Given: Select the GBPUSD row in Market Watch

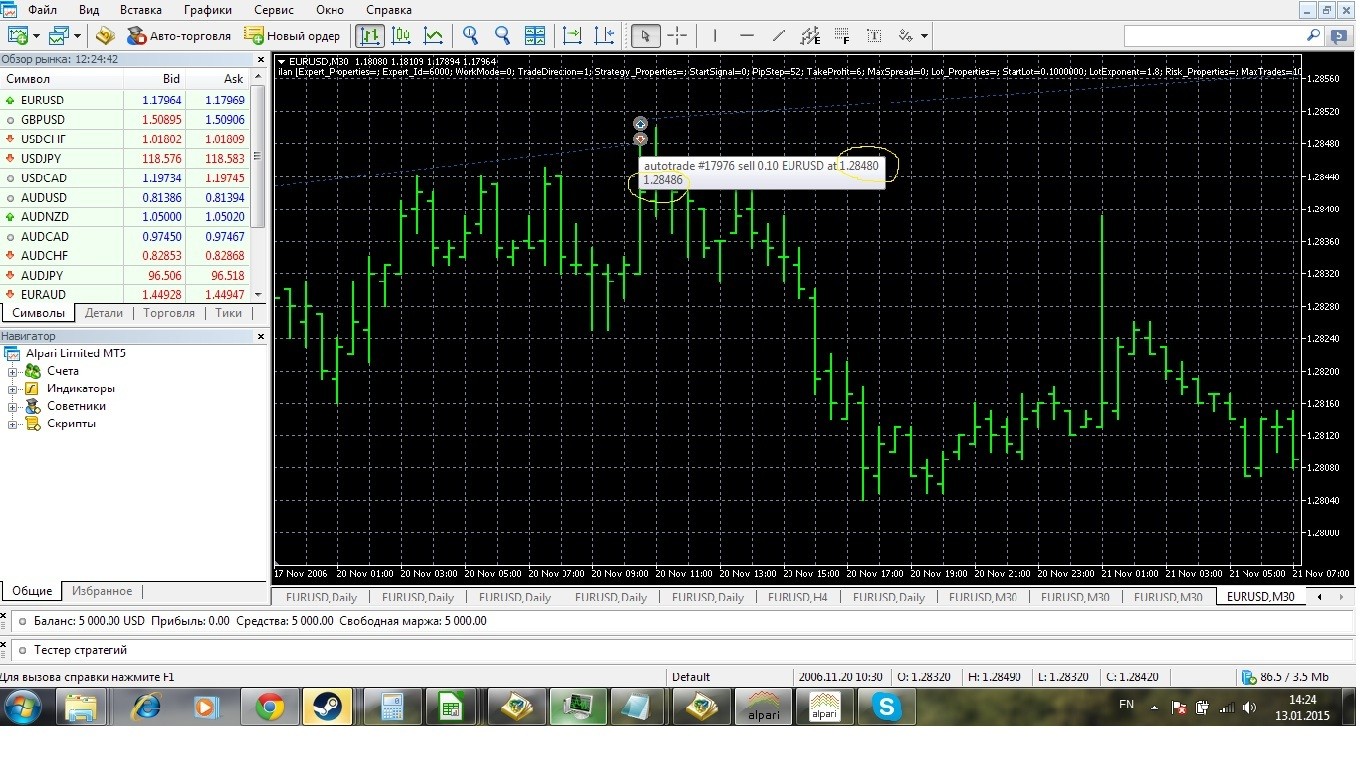Looking at the screenshot, I should pos(124,120).
